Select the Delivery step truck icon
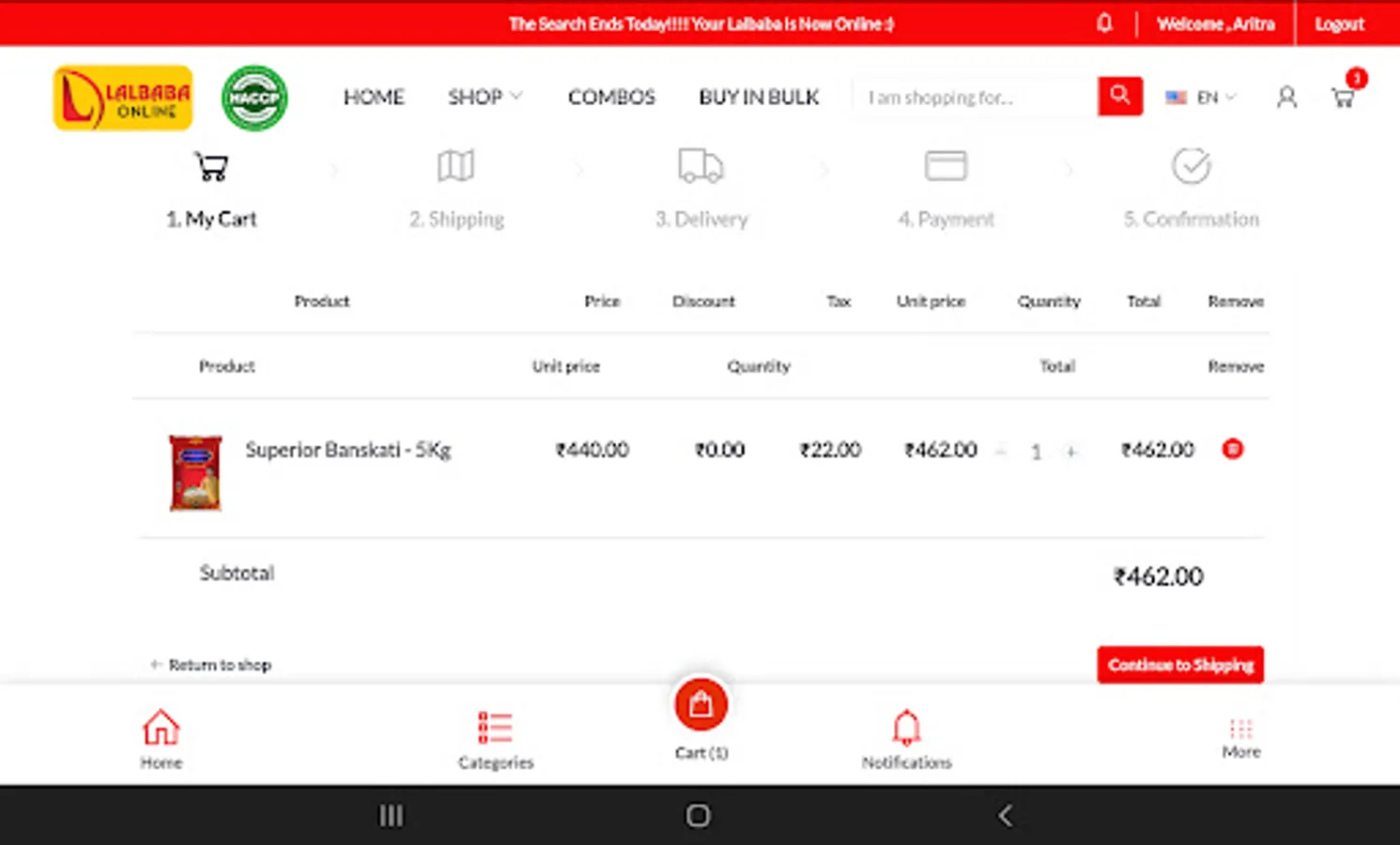 point(700,165)
